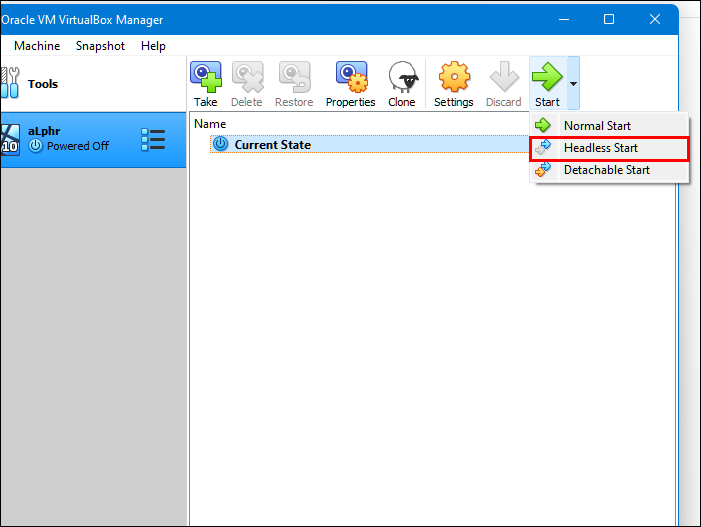Click the Delete snapshot icon
Screen dimensions: 701x527
tap(247, 77)
